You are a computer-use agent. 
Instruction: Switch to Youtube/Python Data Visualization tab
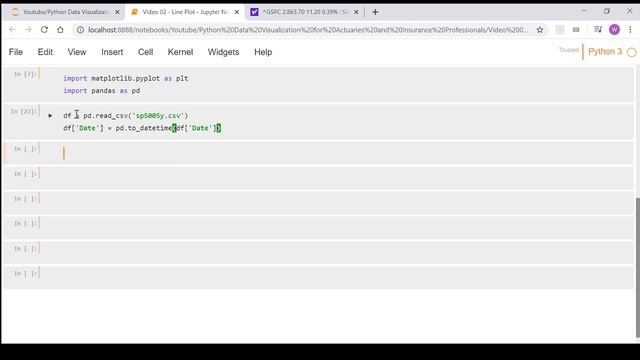pyautogui.click(x=63, y=12)
